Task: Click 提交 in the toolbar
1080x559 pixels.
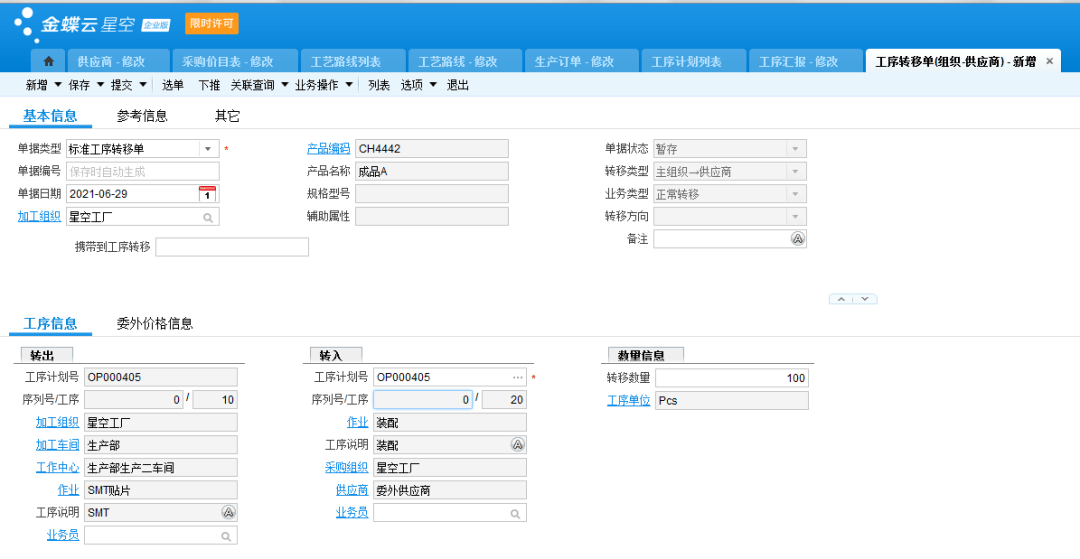Action: coord(122,85)
